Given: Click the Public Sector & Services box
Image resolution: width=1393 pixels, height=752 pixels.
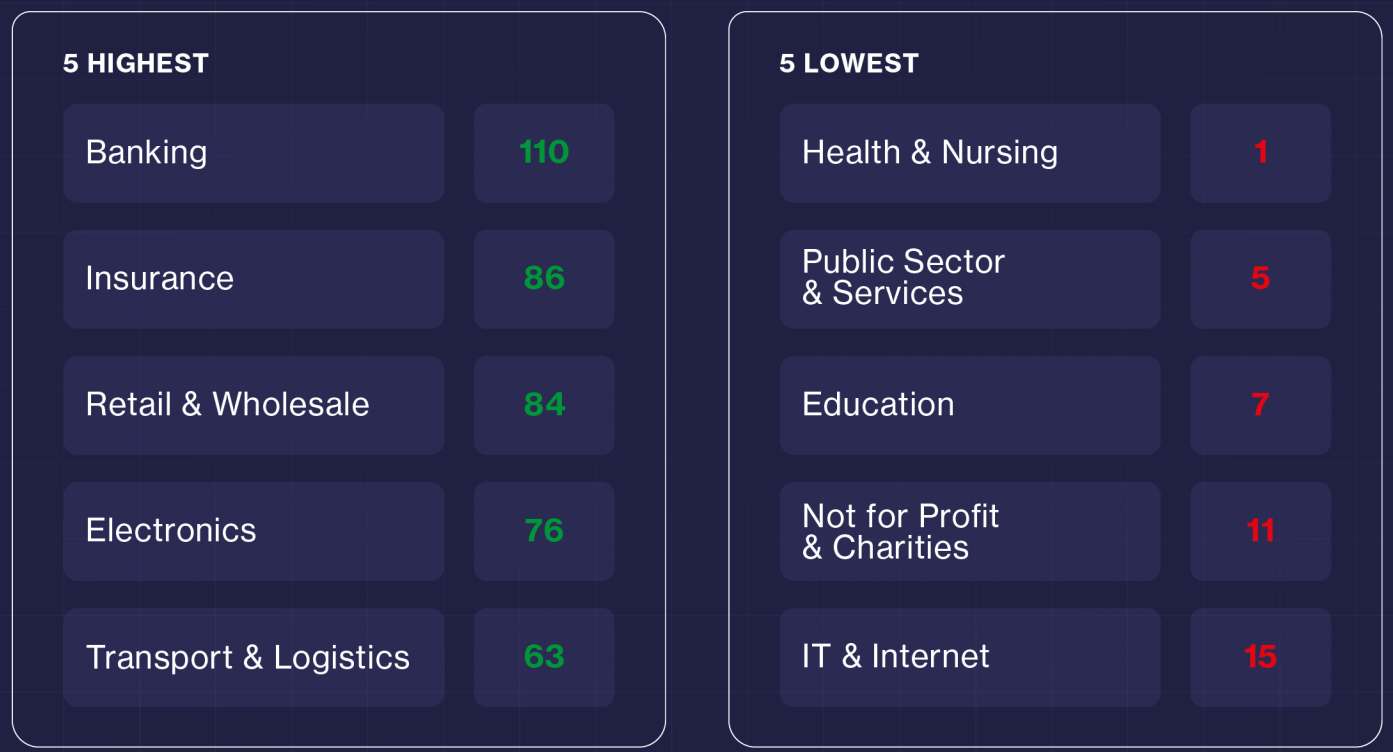Looking at the screenshot, I should point(969,279).
